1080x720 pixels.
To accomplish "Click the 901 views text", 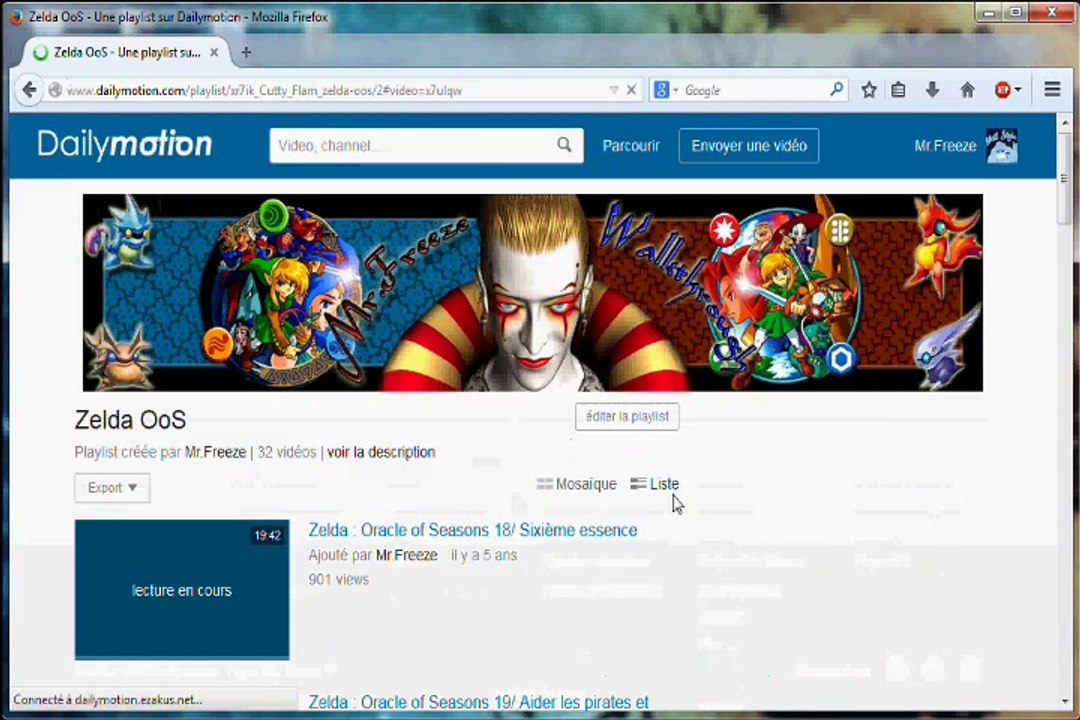I will 338,579.
